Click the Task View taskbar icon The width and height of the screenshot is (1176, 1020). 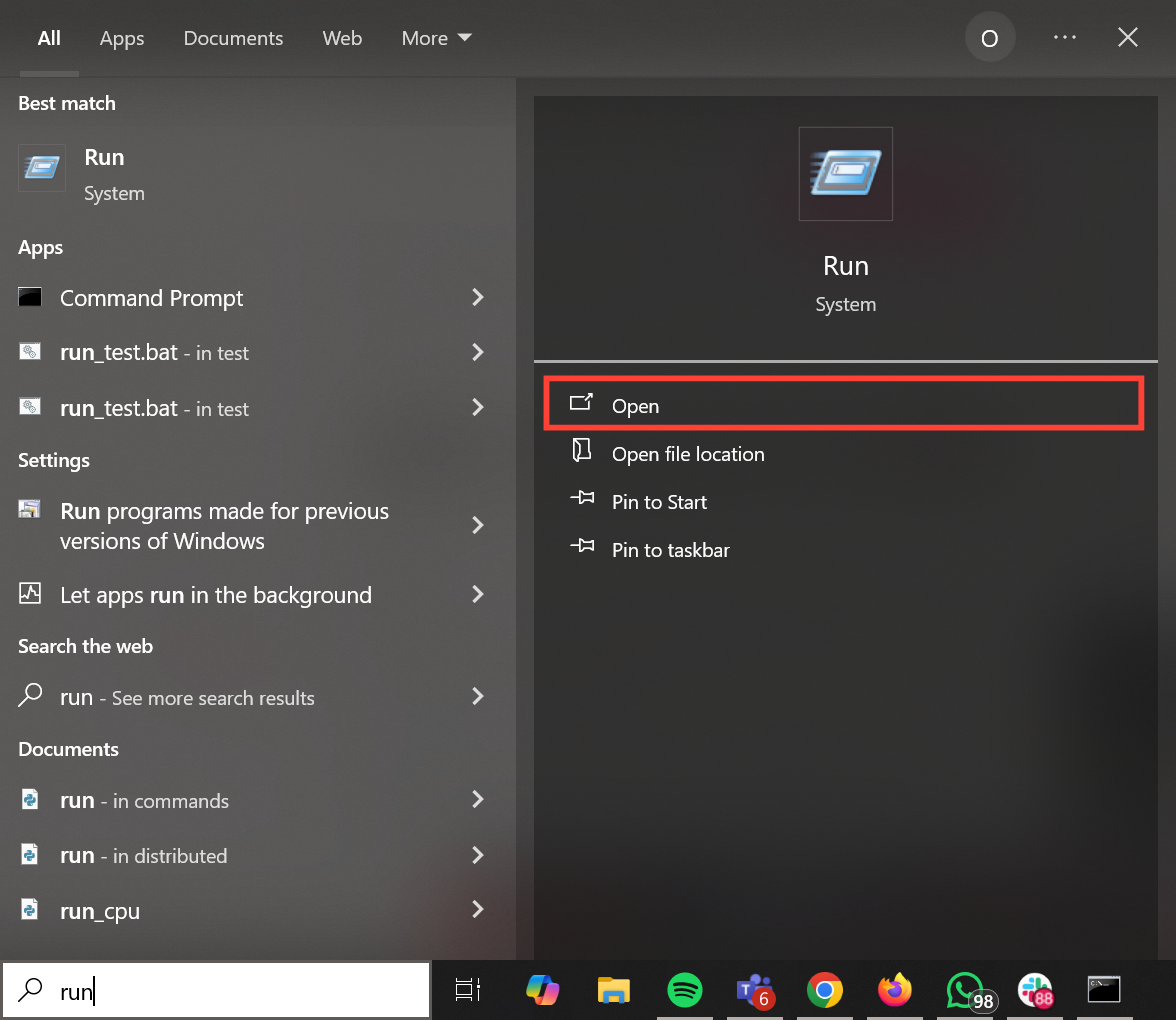(467, 990)
